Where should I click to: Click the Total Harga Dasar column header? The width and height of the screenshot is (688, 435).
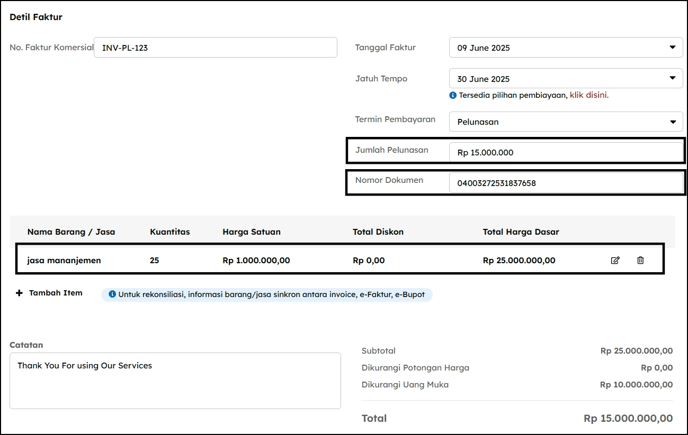point(521,232)
